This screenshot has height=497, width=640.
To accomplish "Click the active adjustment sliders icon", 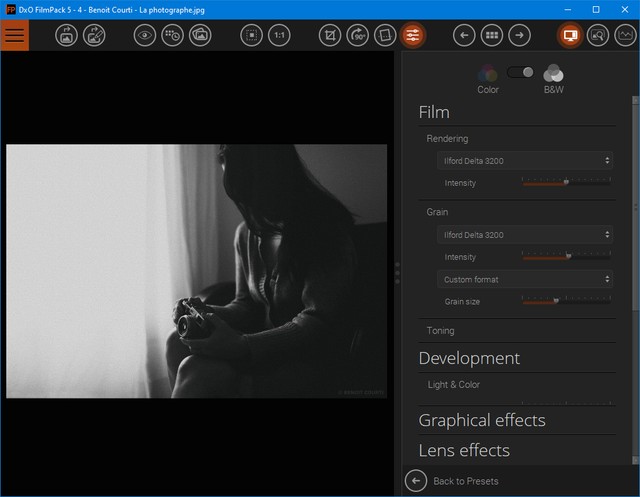I will (412, 35).
